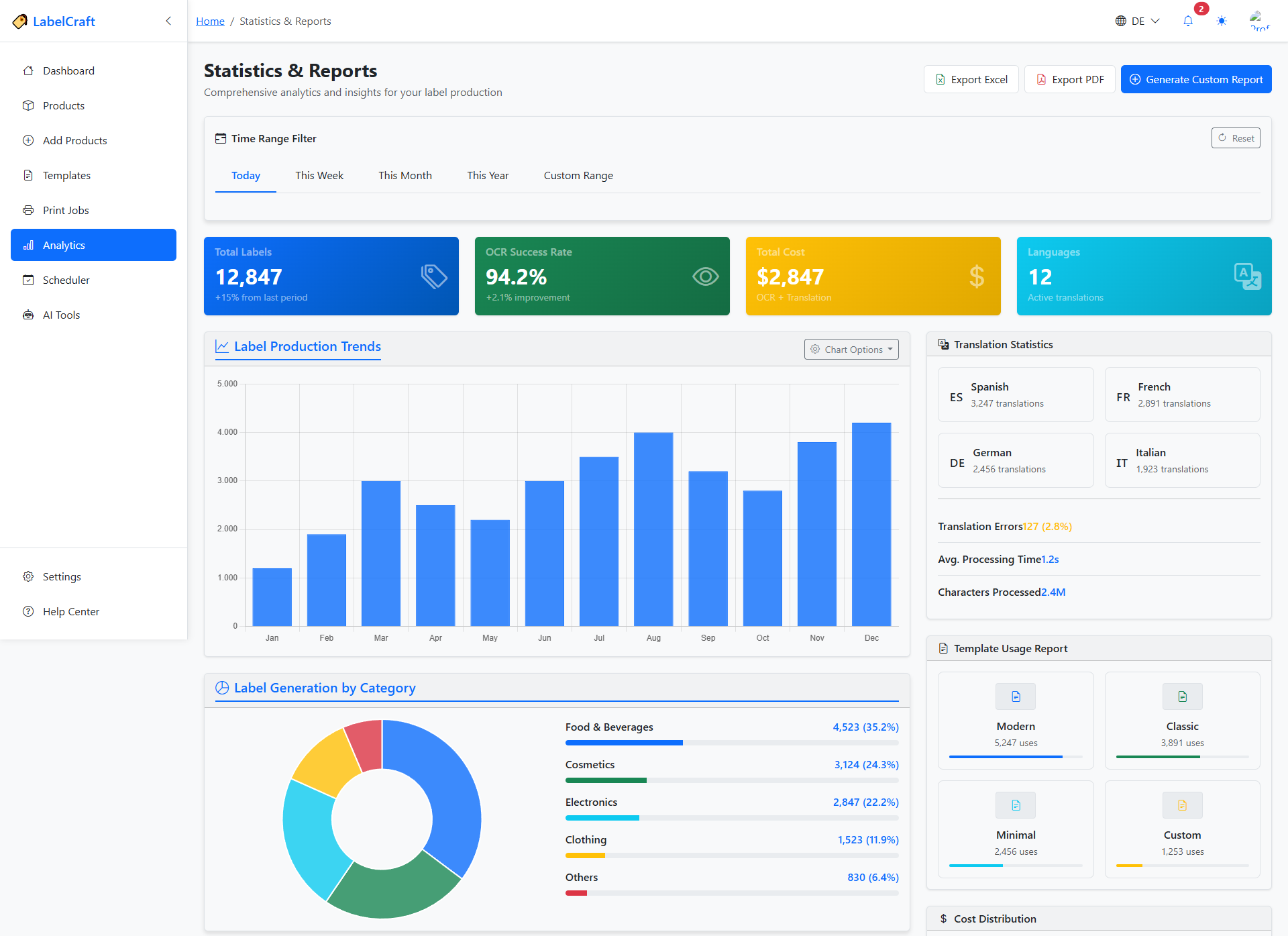
Task: Open the Scheduler
Action: pos(66,280)
